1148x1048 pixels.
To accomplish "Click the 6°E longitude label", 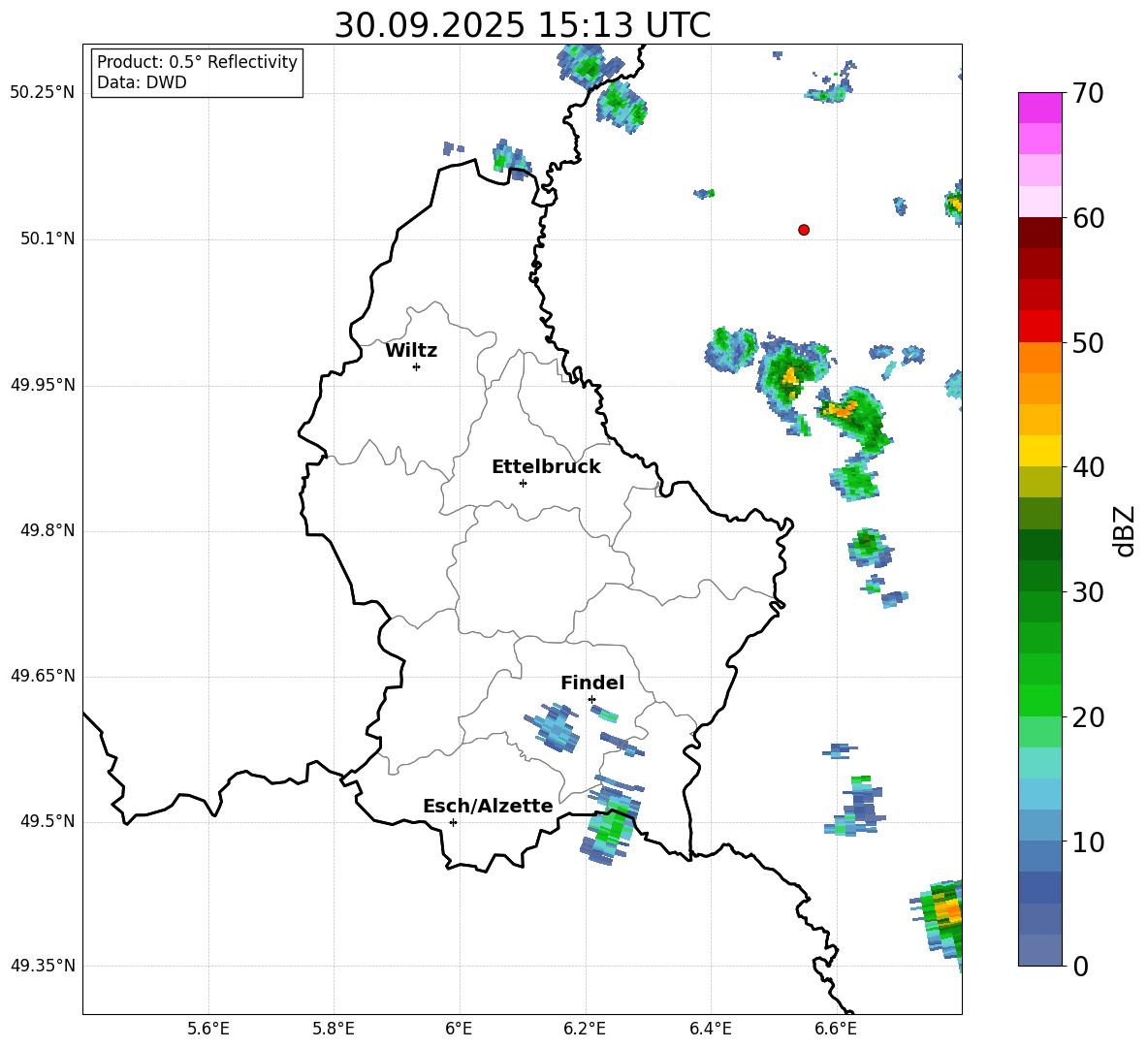I will (459, 1030).
